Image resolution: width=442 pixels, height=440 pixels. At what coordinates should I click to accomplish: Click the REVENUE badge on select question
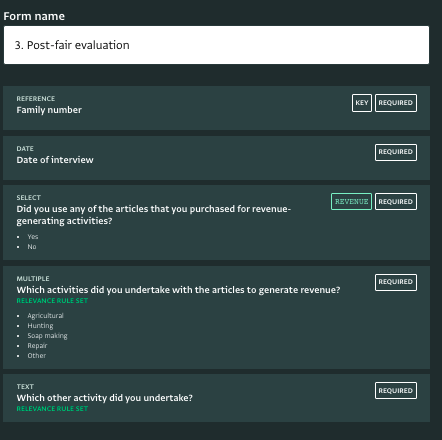tap(351, 202)
